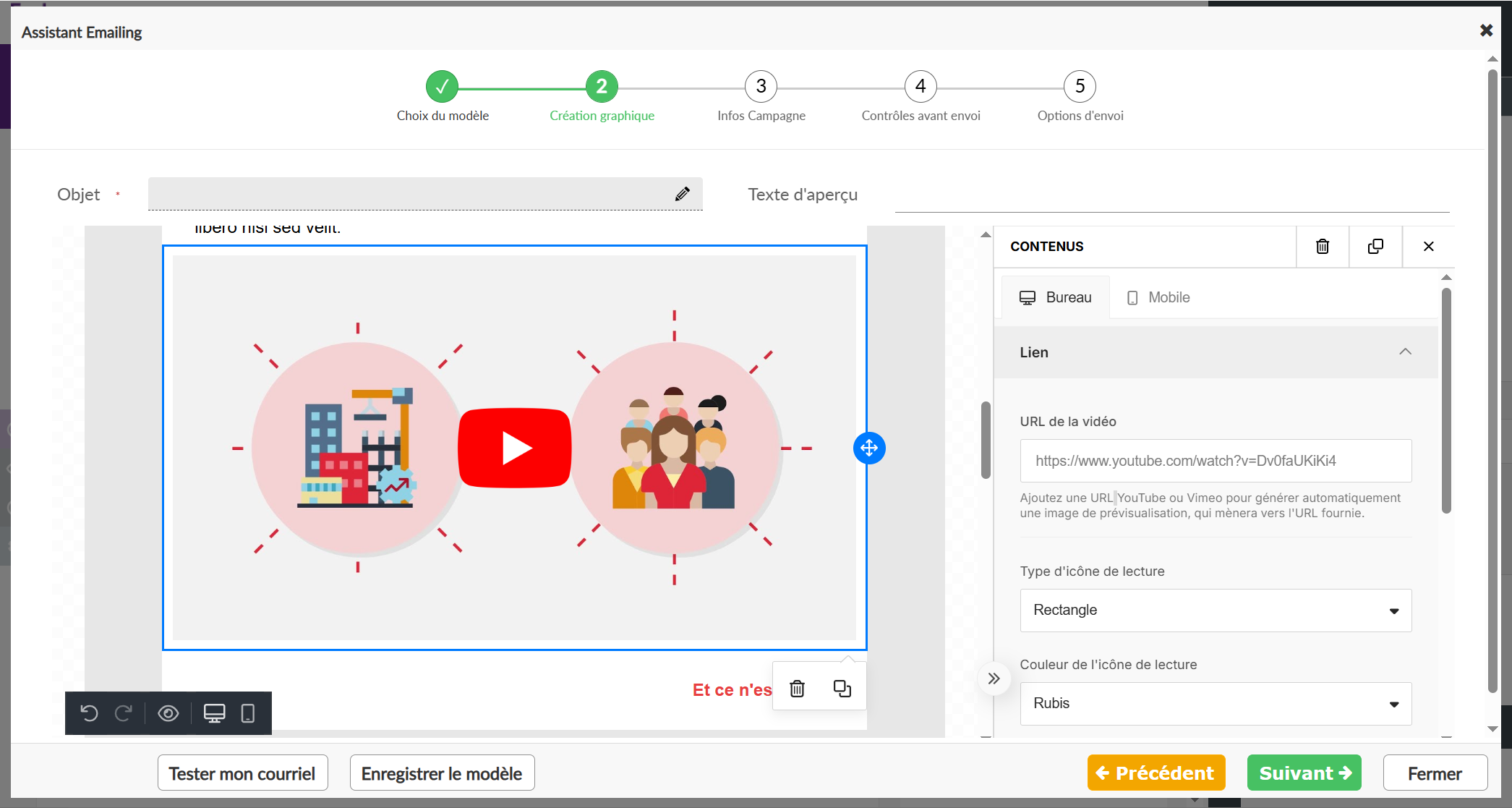Duplicate content via CONTENUS copy icon
Image resolution: width=1512 pixels, height=808 pixels.
[1375, 247]
